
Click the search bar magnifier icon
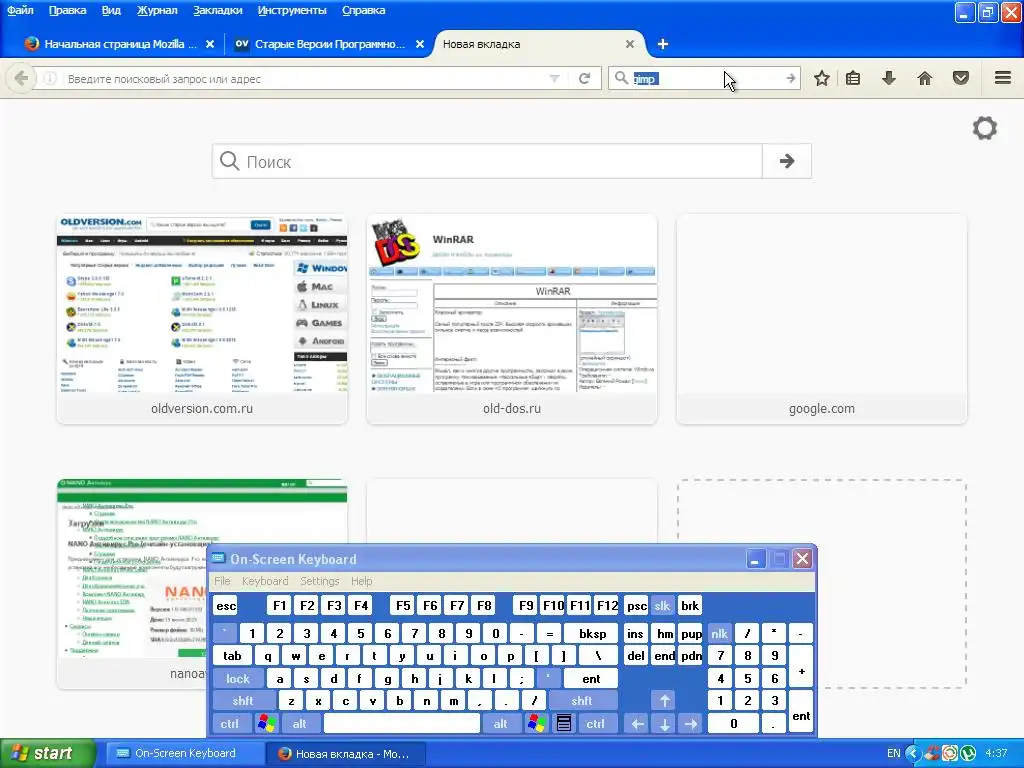click(622, 78)
